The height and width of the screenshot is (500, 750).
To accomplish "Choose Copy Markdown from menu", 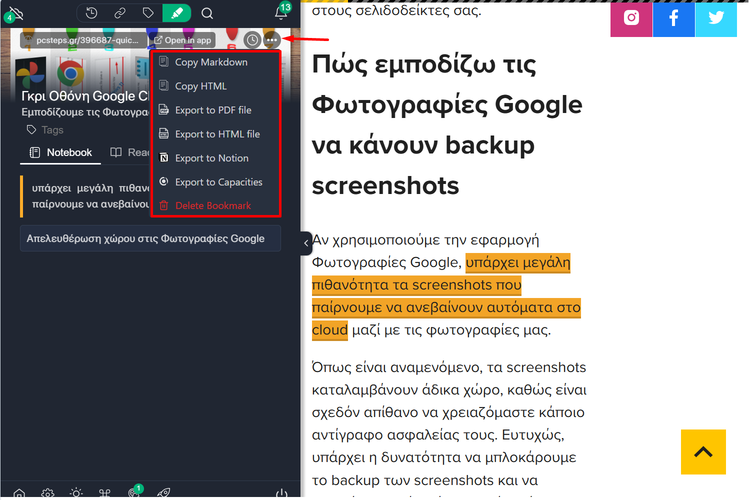I will (x=211, y=62).
